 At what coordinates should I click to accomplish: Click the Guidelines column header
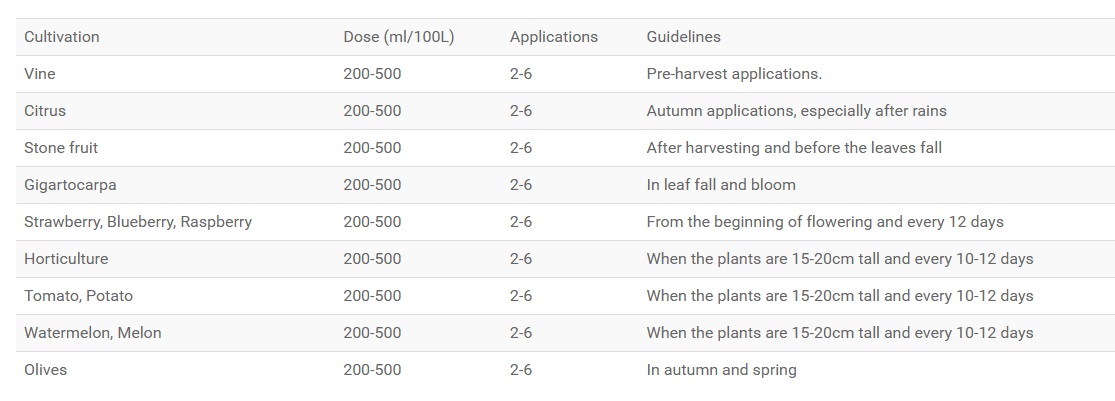pos(683,37)
